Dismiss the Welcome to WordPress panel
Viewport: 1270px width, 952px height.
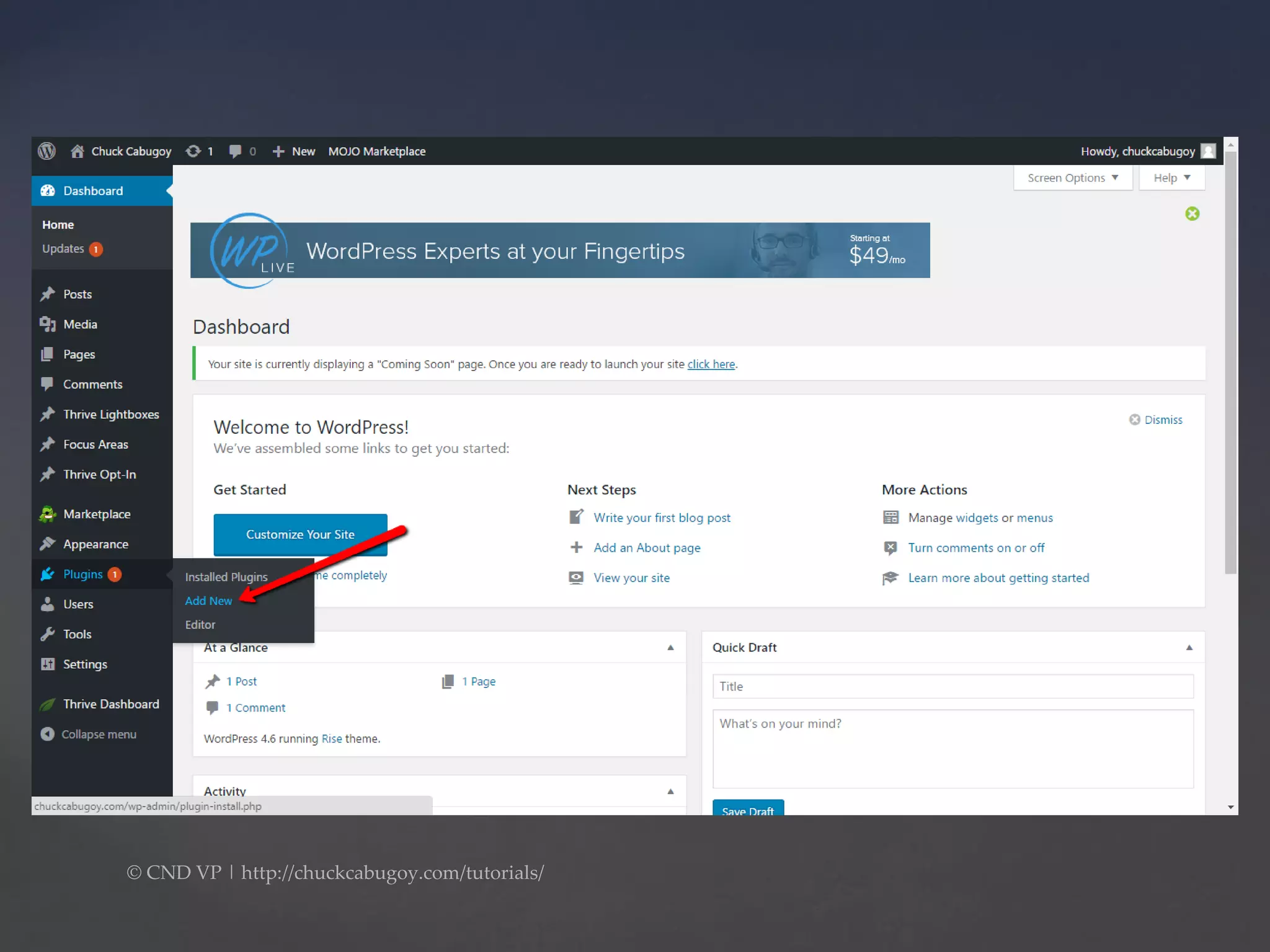click(1156, 420)
